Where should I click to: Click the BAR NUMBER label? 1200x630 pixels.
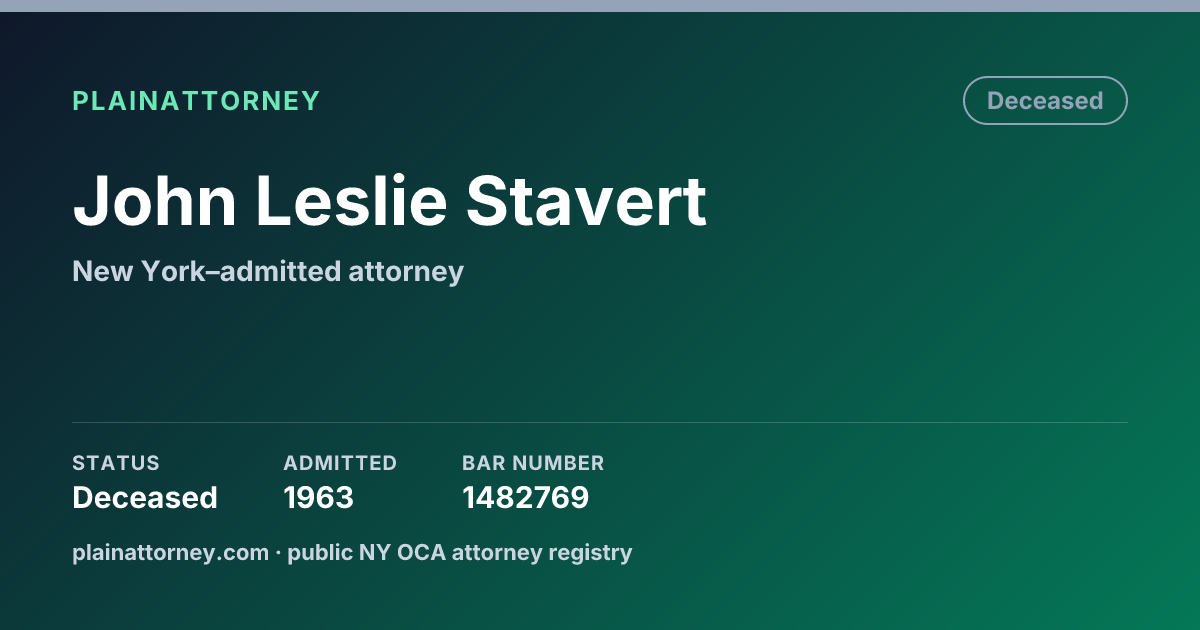point(533,463)
